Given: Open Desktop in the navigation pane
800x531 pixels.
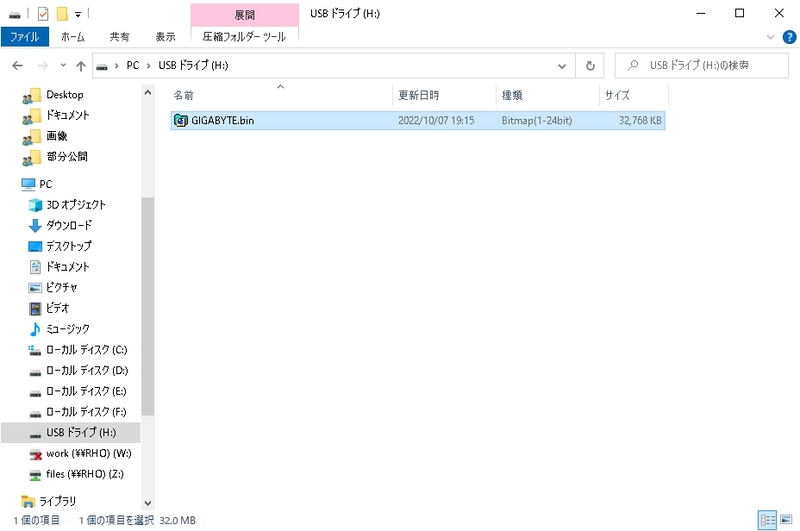Looking at the screenshot, I should tap(64, 94).
